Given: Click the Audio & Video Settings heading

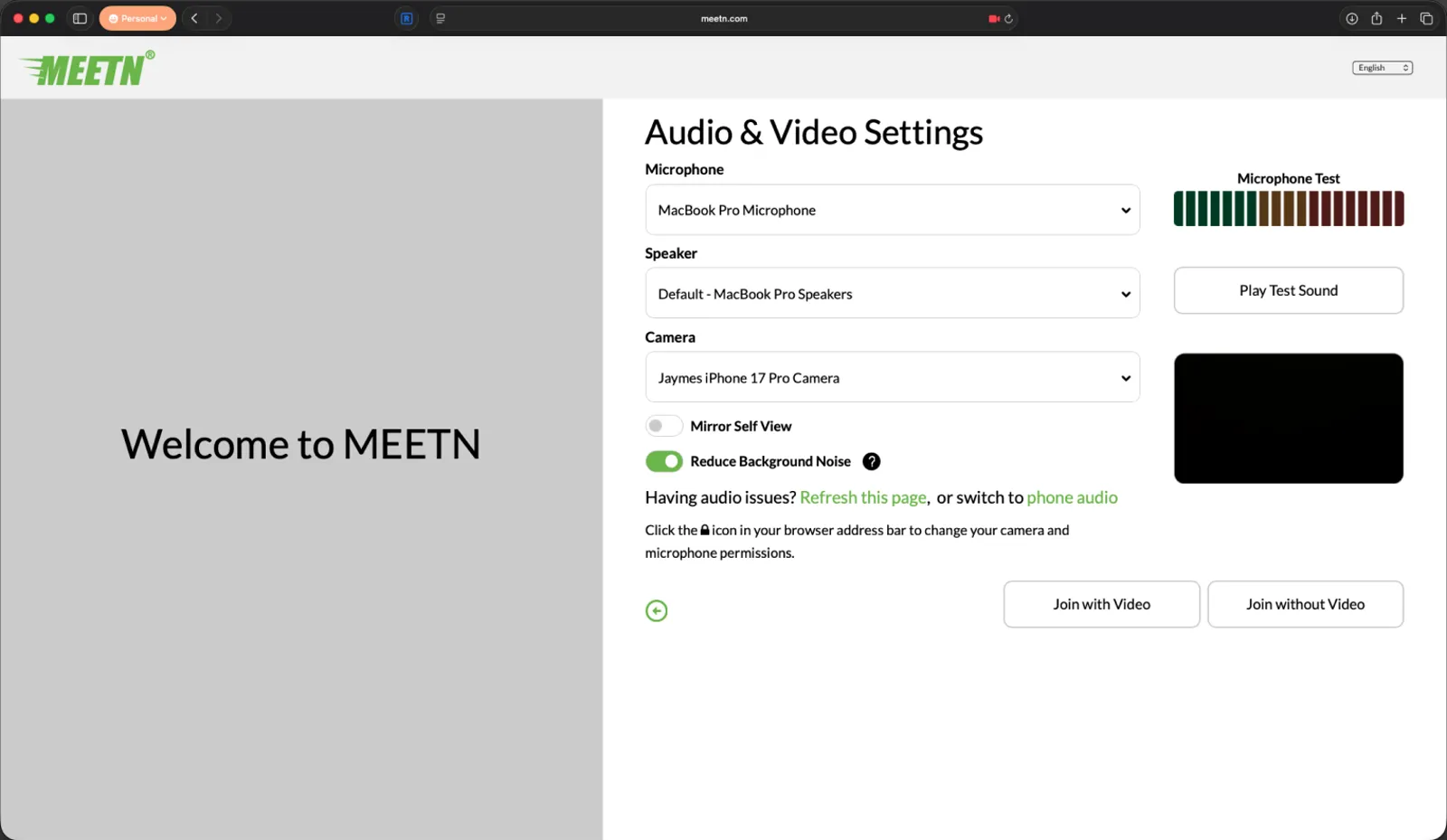Looking at the screenshot, I should 814,132.
